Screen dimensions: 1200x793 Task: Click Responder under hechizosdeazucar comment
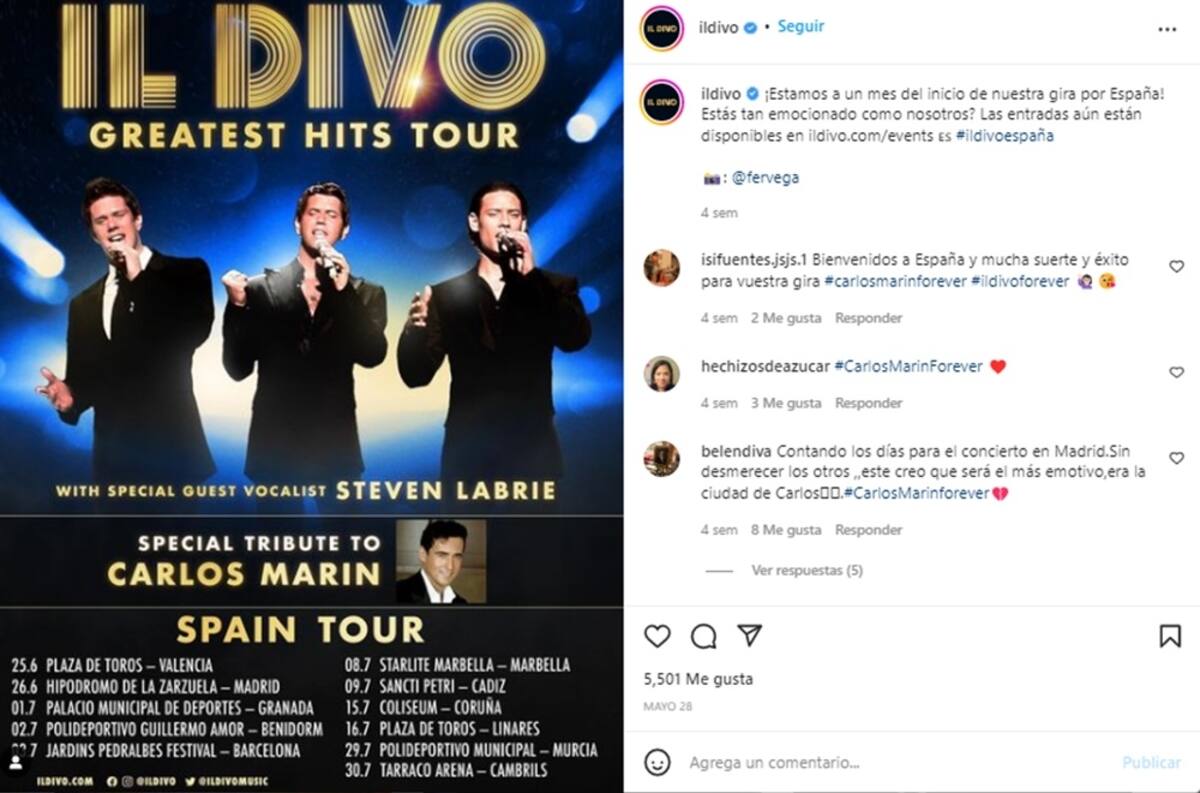coord(869,403)
